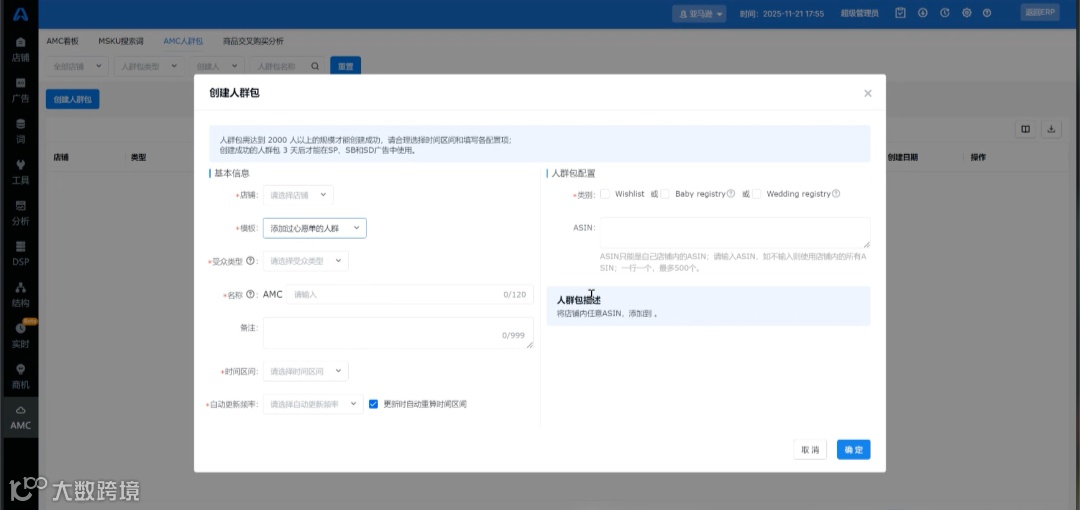Viewport: 1080px width, 510px height.
Task: Open the help question icon in header
Action: 987,13
